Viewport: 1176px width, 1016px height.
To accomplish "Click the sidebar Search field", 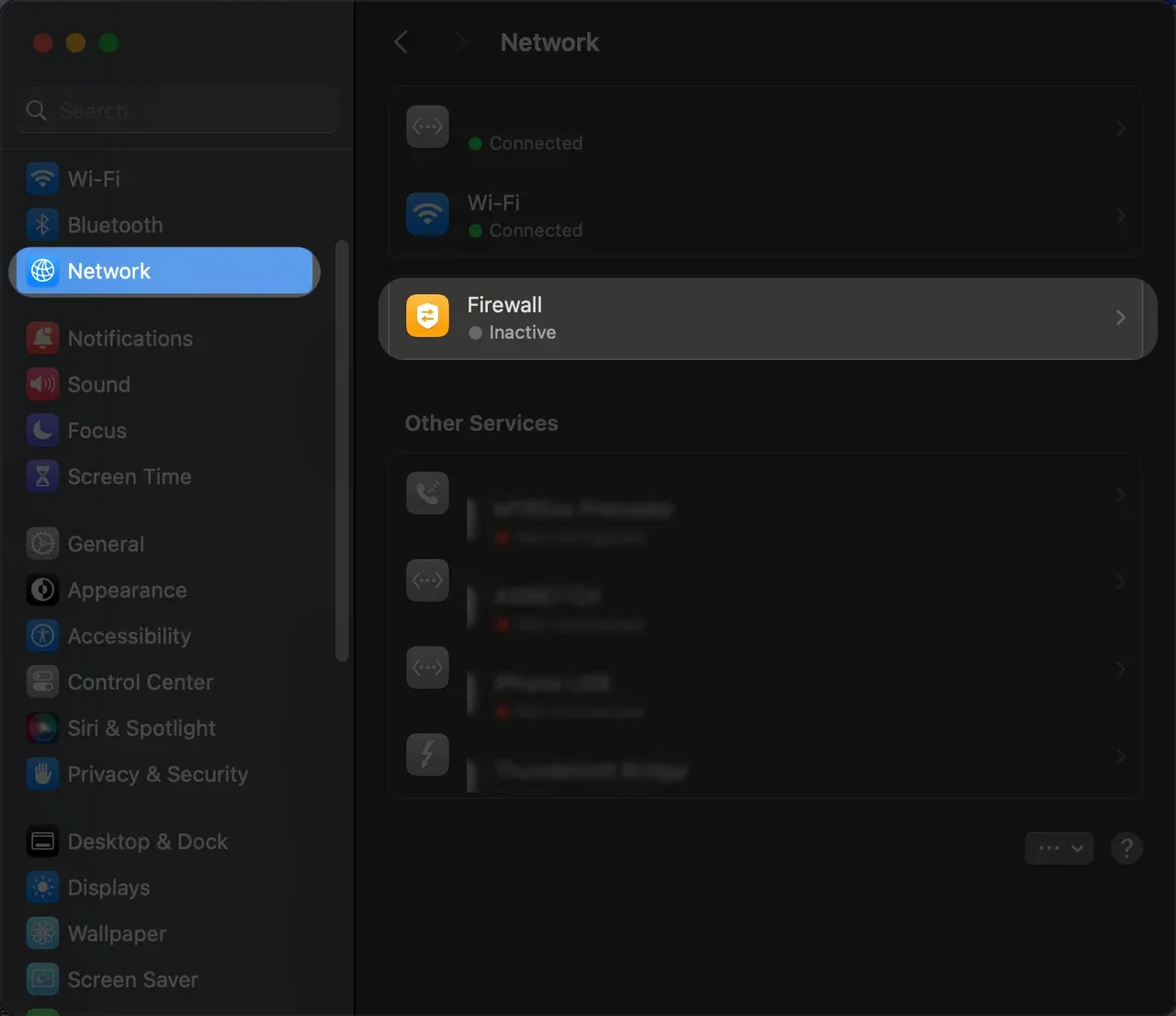I will (178, 111).
